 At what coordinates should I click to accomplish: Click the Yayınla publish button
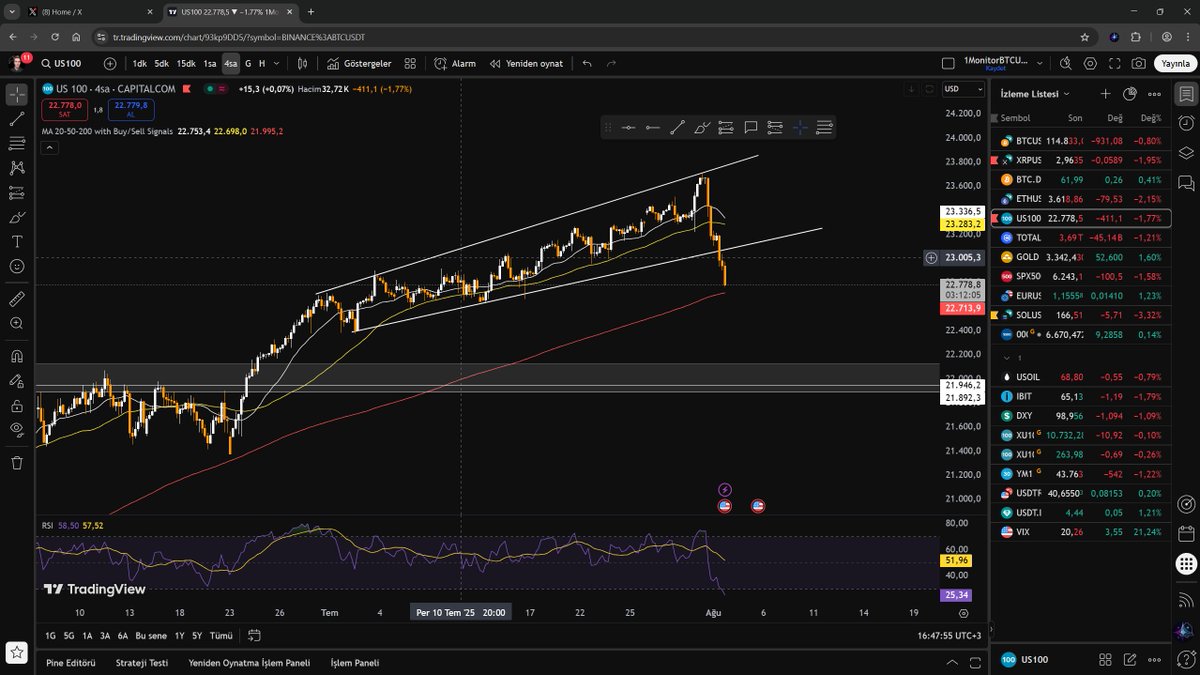[1174, 63]
